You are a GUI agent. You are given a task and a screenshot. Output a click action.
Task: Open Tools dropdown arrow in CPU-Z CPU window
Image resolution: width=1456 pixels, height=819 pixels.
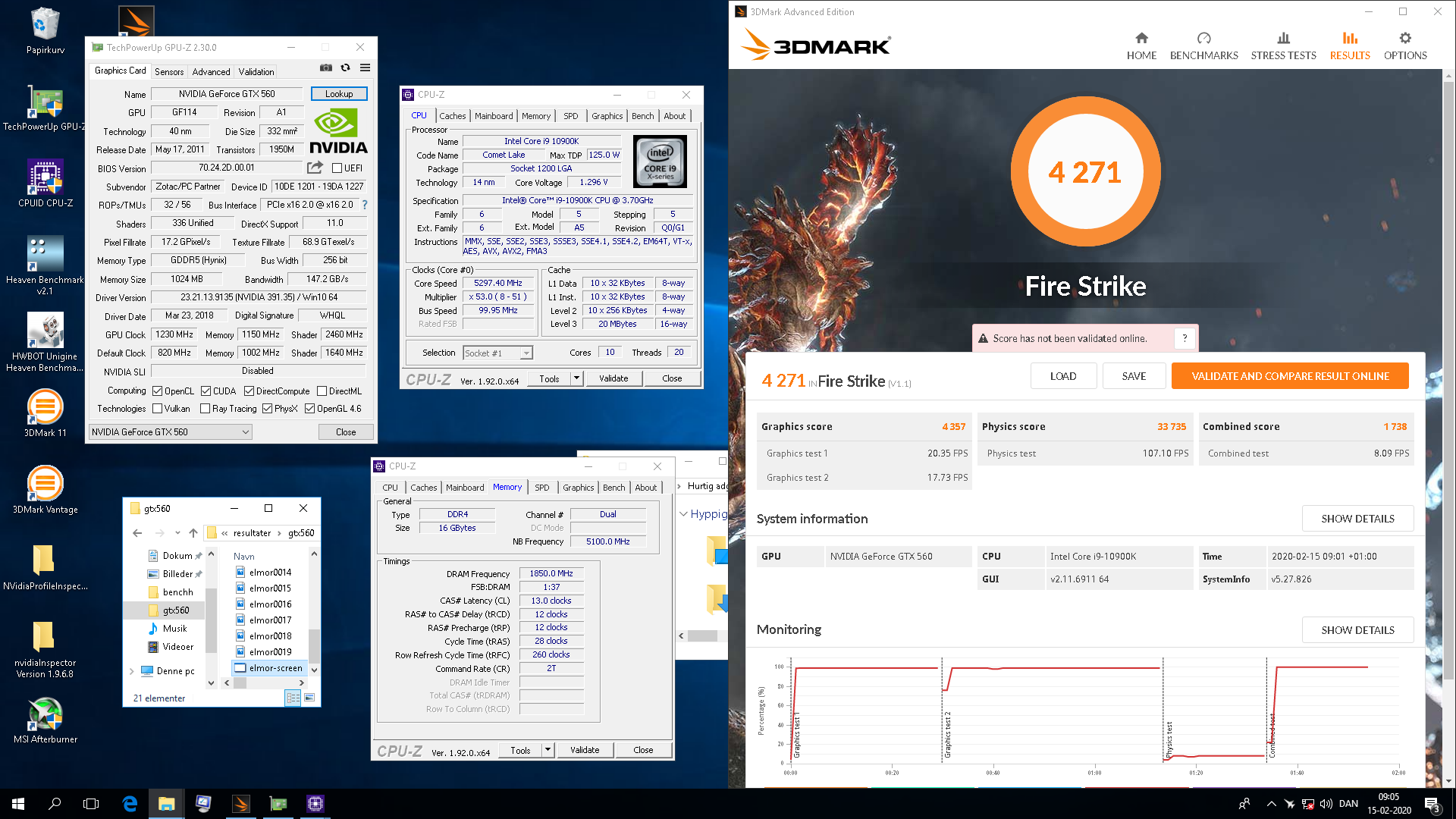coord(576,378)
